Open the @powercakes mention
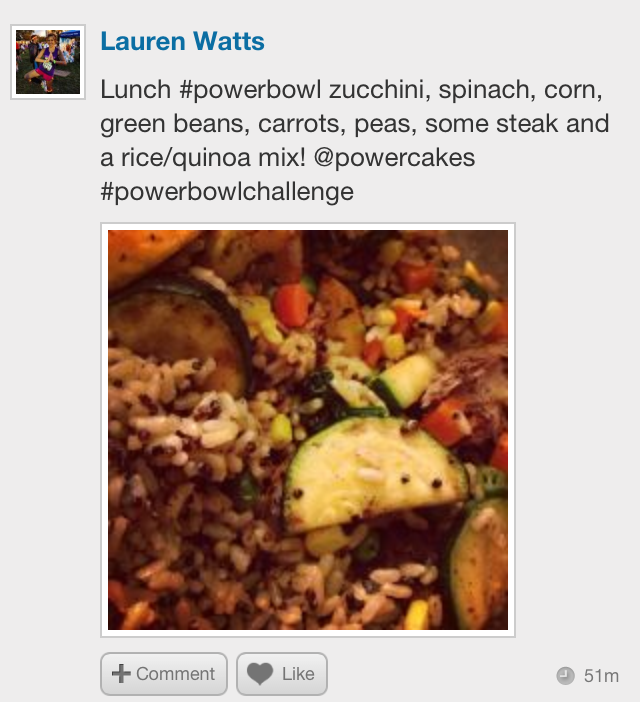Image resolution: width=640 pixels, height=702 pixels. 395,158
